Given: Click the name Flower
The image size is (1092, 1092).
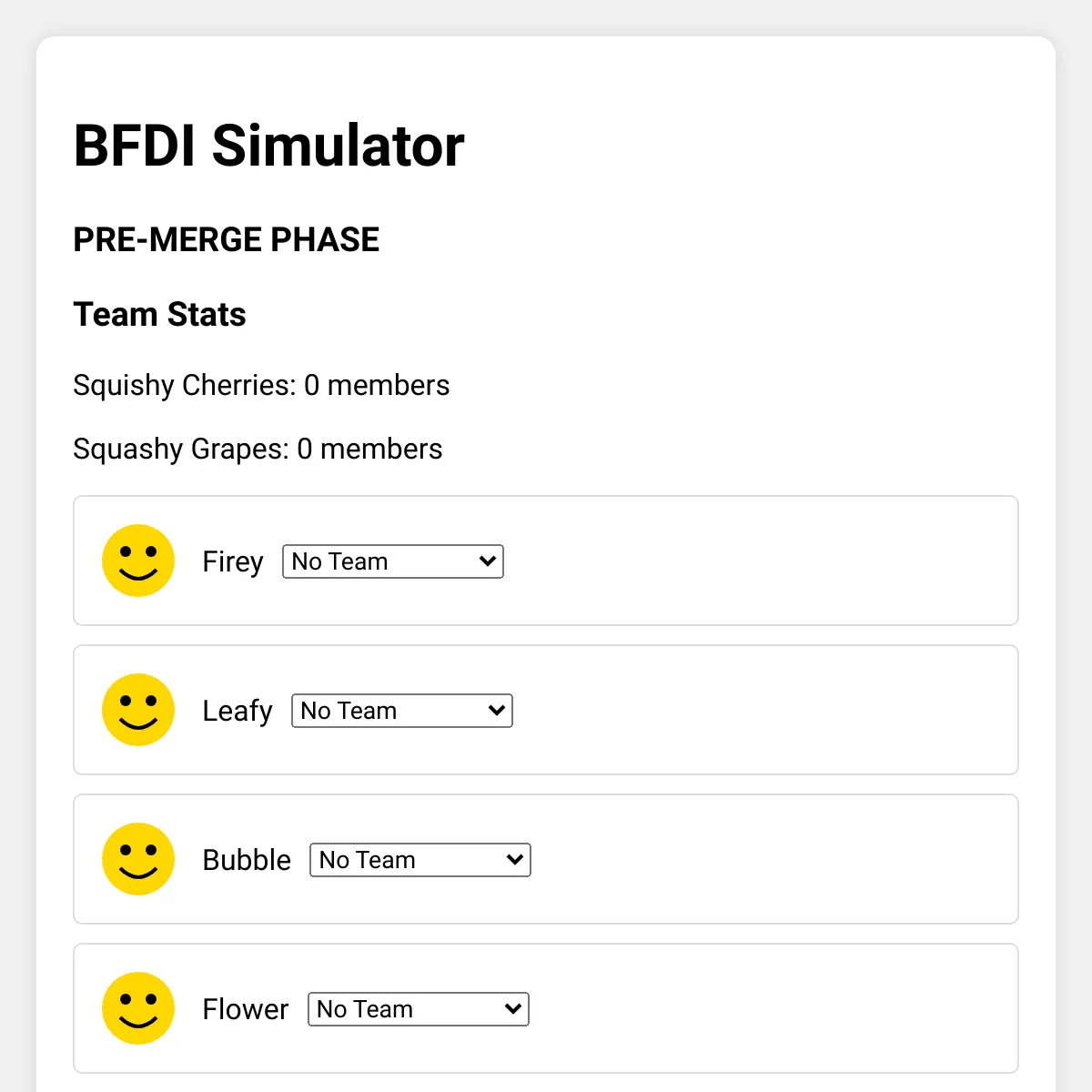Looking at the screenshot, I should [246, 1008].
